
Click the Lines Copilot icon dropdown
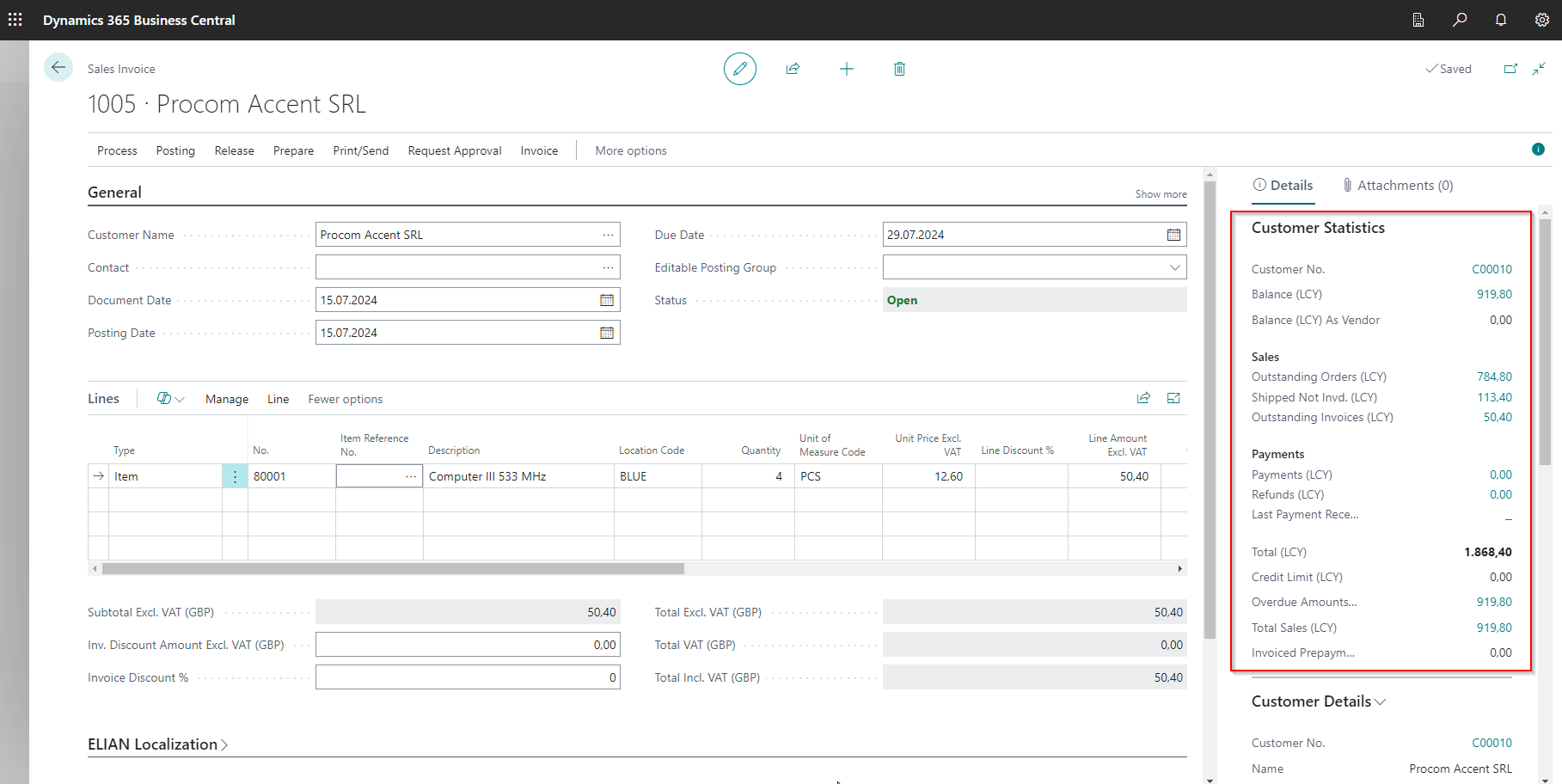tap(170, 399)
